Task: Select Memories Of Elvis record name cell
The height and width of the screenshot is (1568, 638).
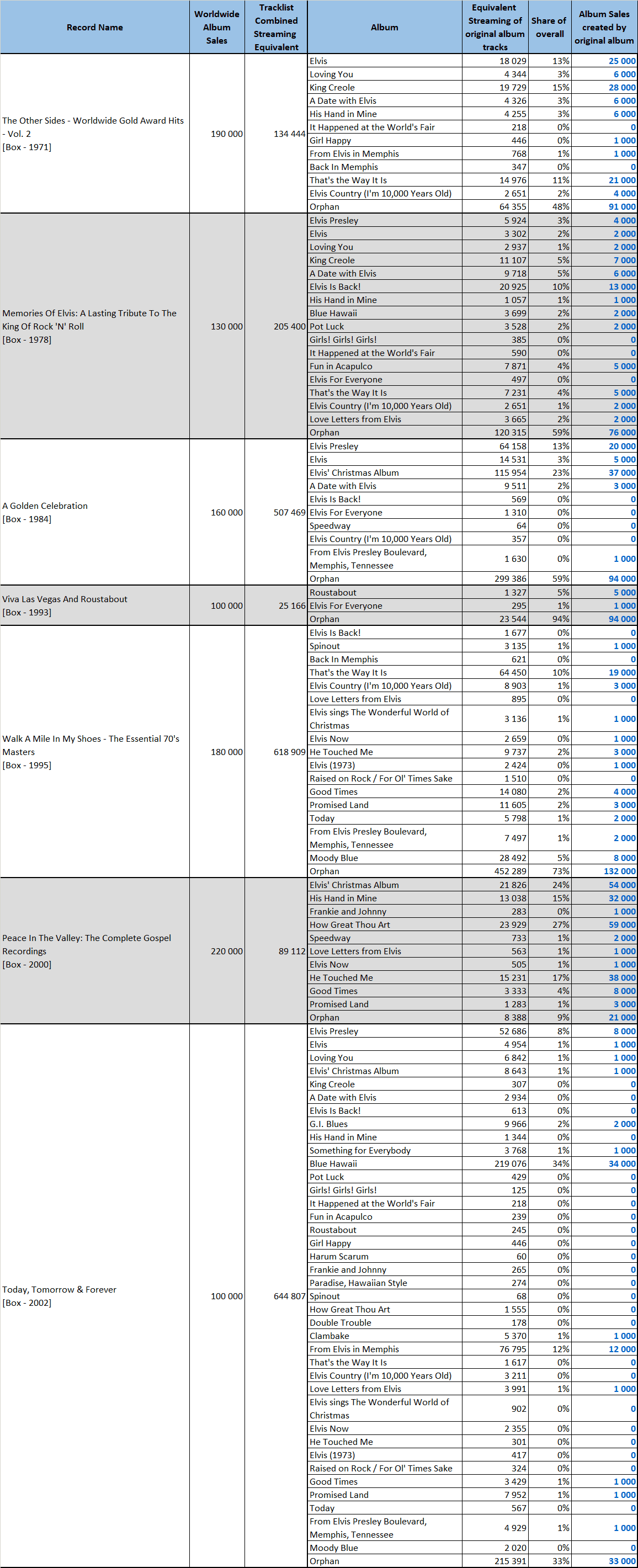Action: tap(94, 326)
